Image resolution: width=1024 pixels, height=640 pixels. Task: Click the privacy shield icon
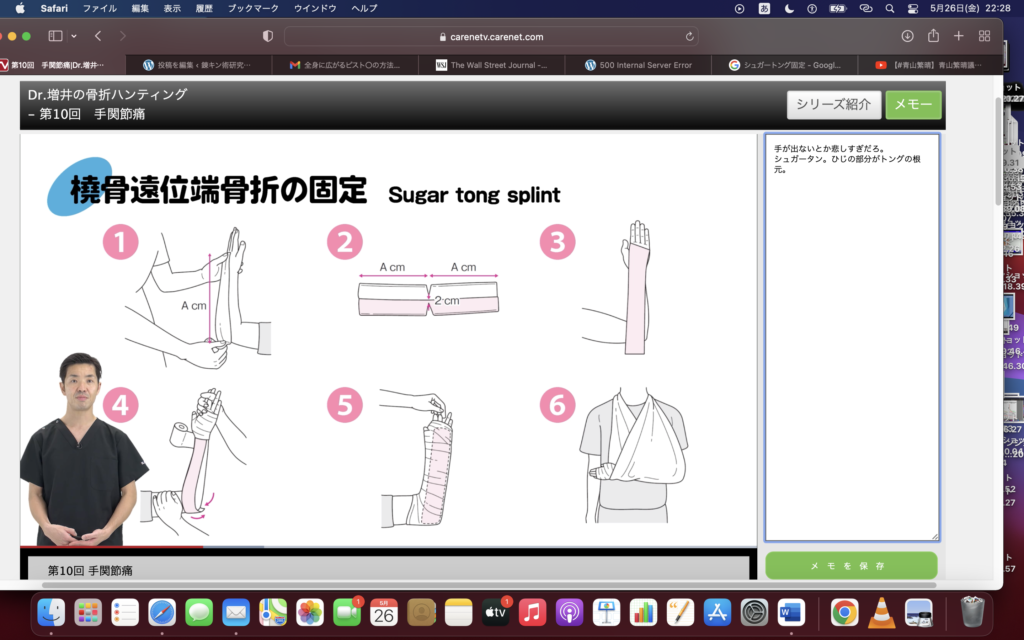tap(267, 36)
